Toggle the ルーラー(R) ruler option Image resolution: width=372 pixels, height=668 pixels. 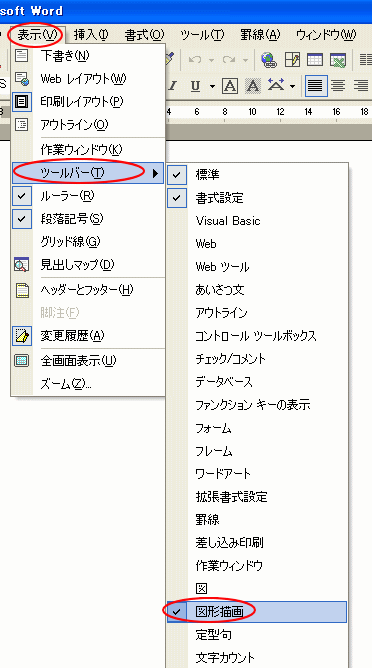coord(87,196)
